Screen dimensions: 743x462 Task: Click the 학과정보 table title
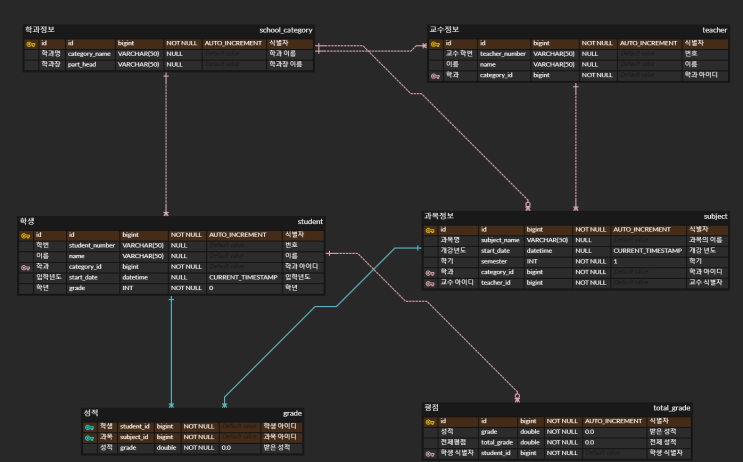click(40, 30)
